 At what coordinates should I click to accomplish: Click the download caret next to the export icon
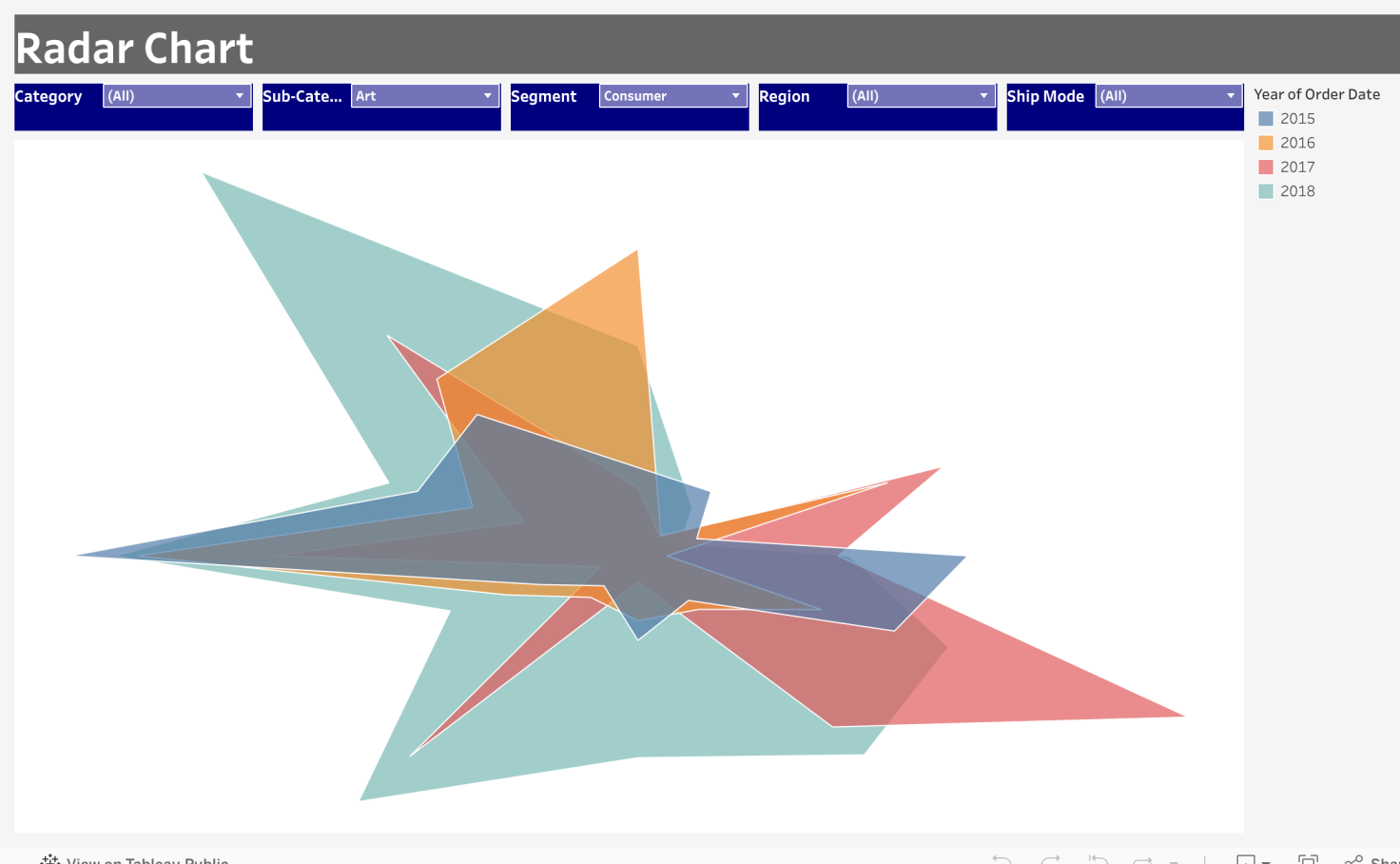coord(1265,858)
